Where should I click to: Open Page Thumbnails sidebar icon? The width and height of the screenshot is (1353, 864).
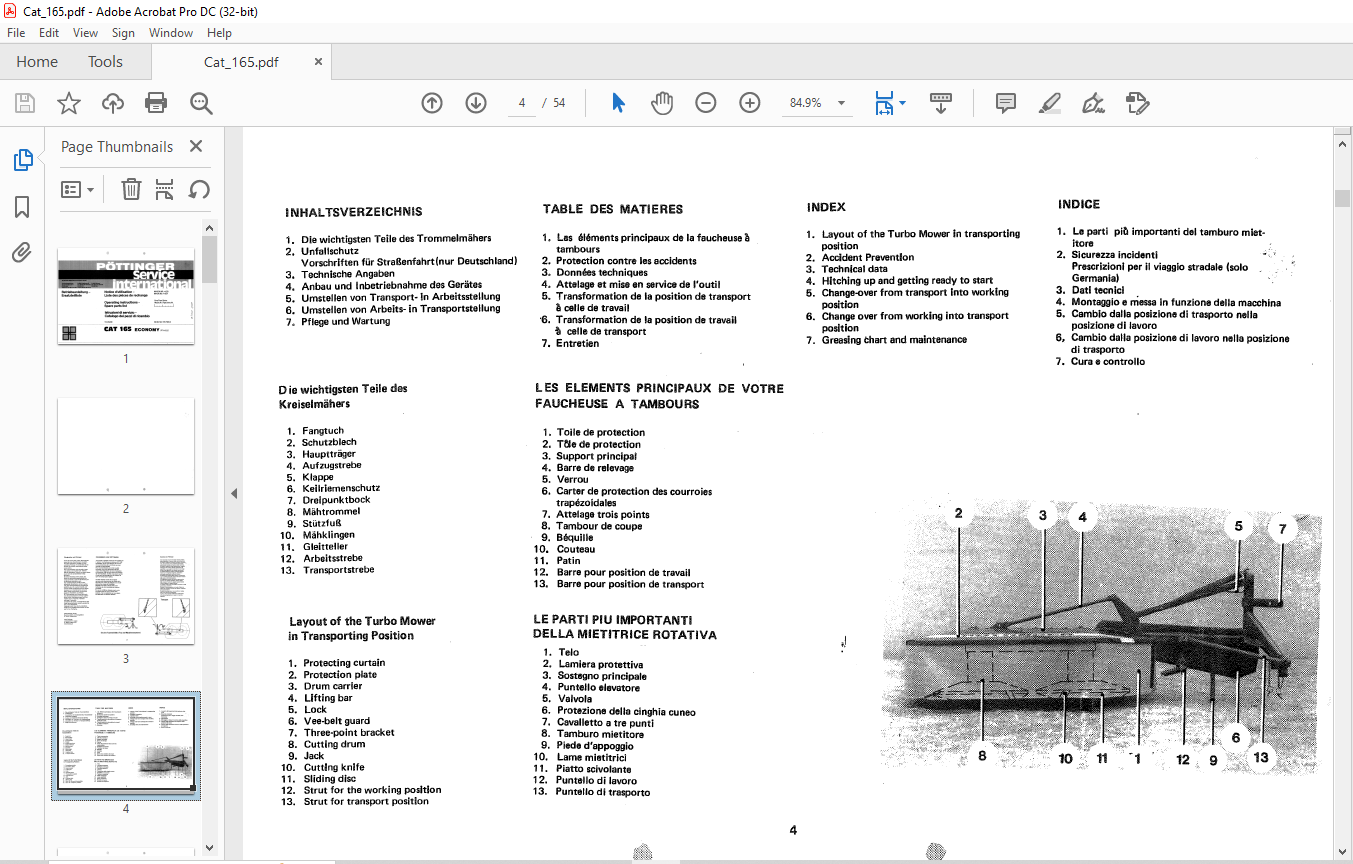(22, 160)
